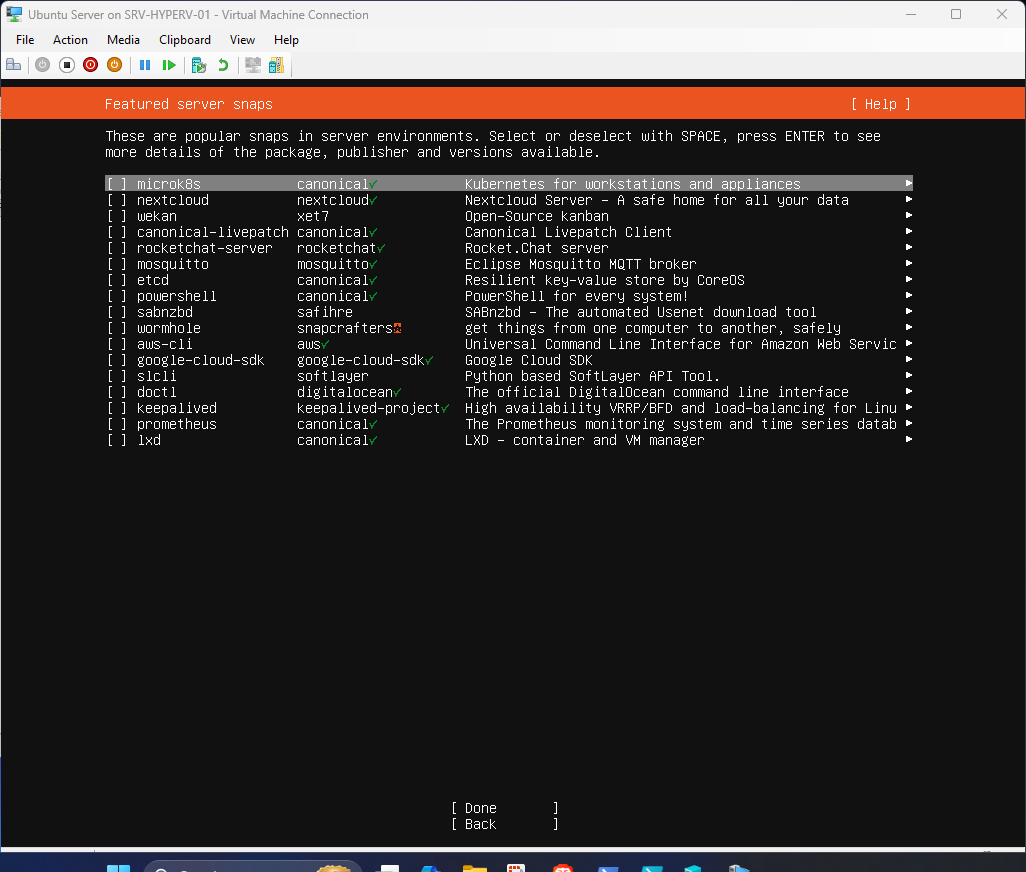Click the Ctrl+Alt+Delete toolbar icon
Image resolution: width=1026 pixels, height=872 pixels.
(14, 65)
